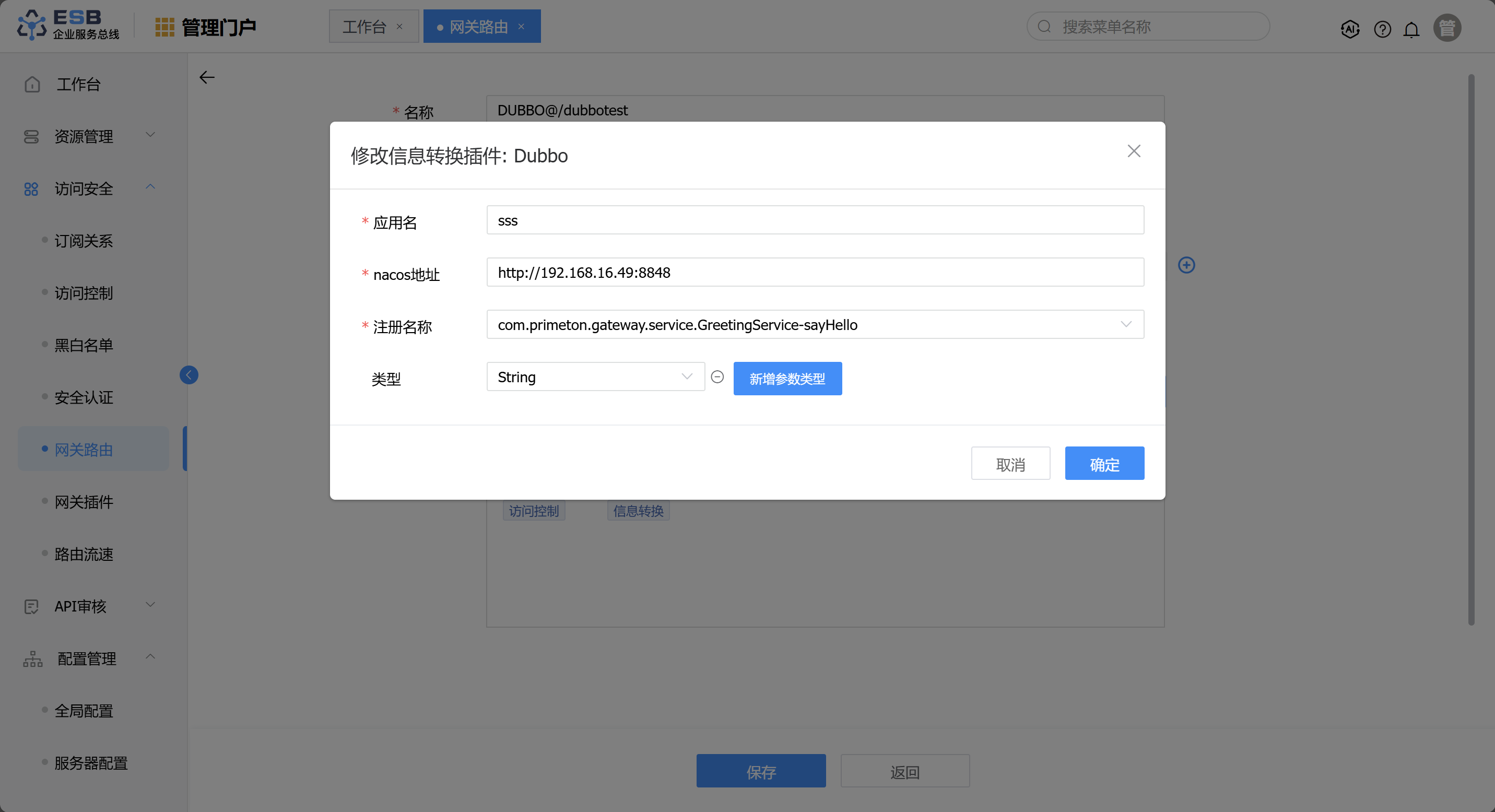Click the back arrow icon
Viewport: 1495px width, 812px height.
tap(207, 77)
